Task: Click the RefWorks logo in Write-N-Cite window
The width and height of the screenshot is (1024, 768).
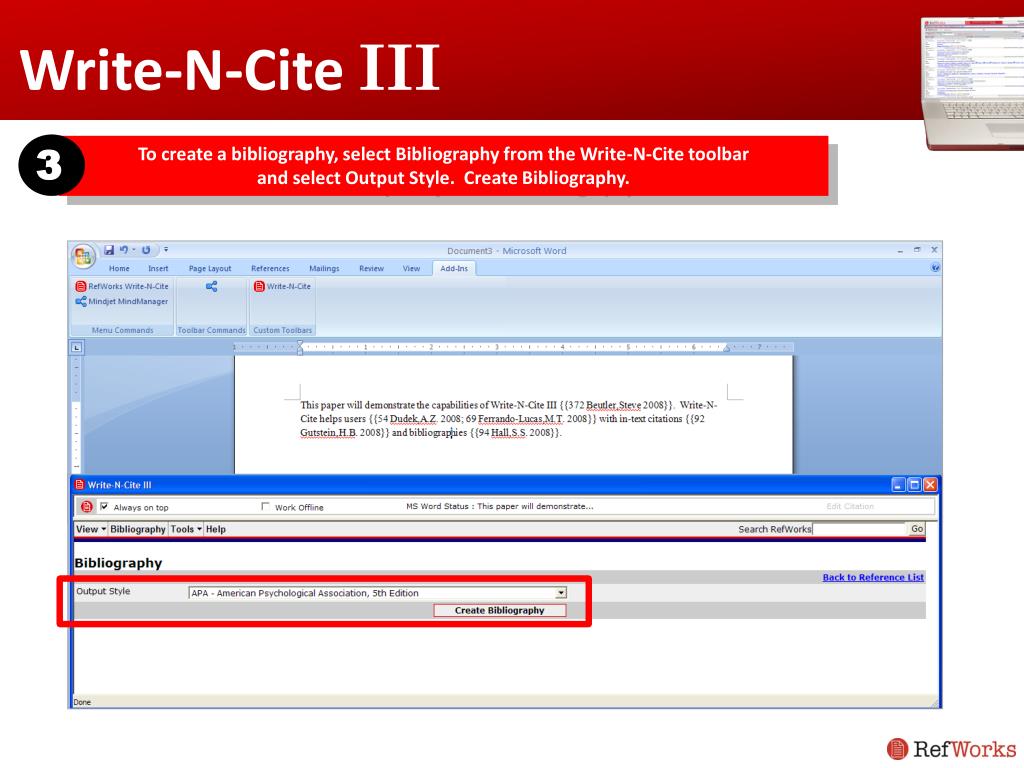Action: (x=86, y=507)
